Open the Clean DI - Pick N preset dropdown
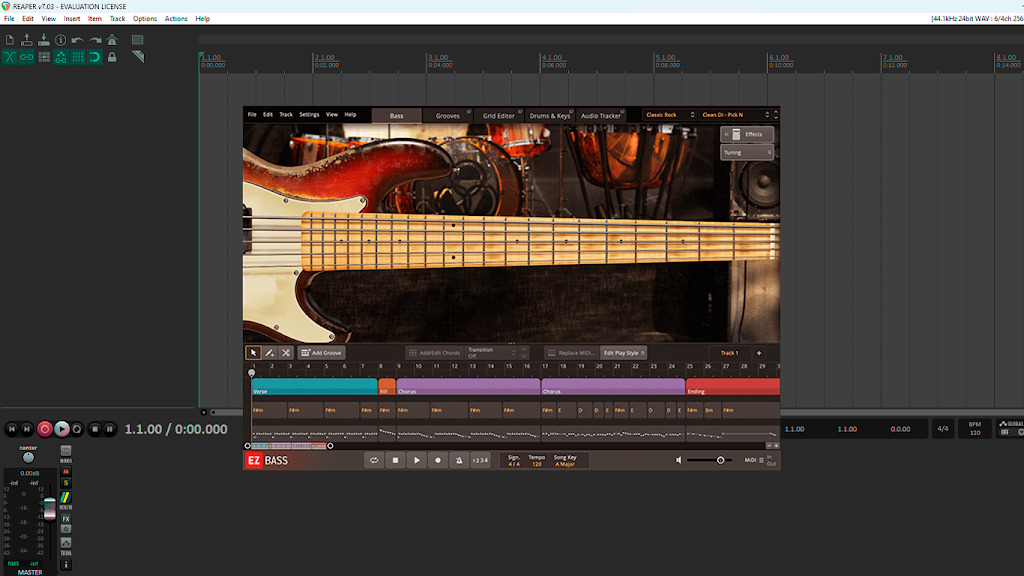The width and height of the screenshot is (1024, 576). [x=735, y=115]
